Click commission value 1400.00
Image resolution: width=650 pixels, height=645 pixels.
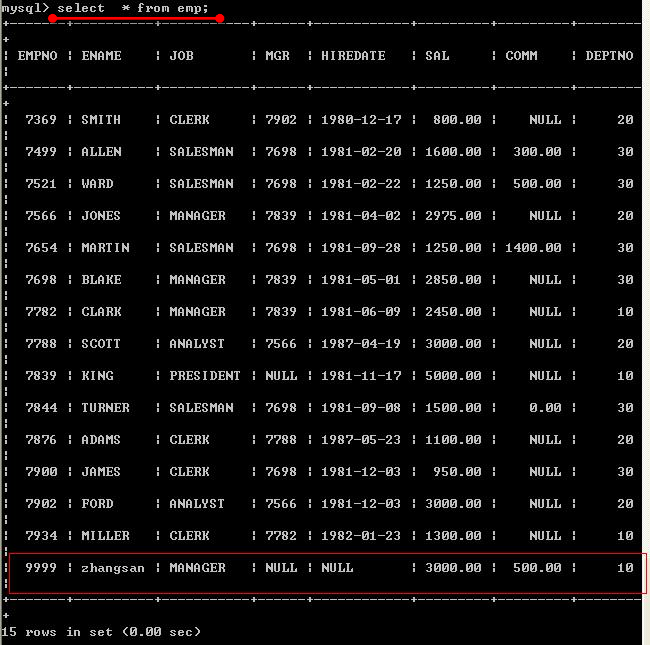(534, 248)
